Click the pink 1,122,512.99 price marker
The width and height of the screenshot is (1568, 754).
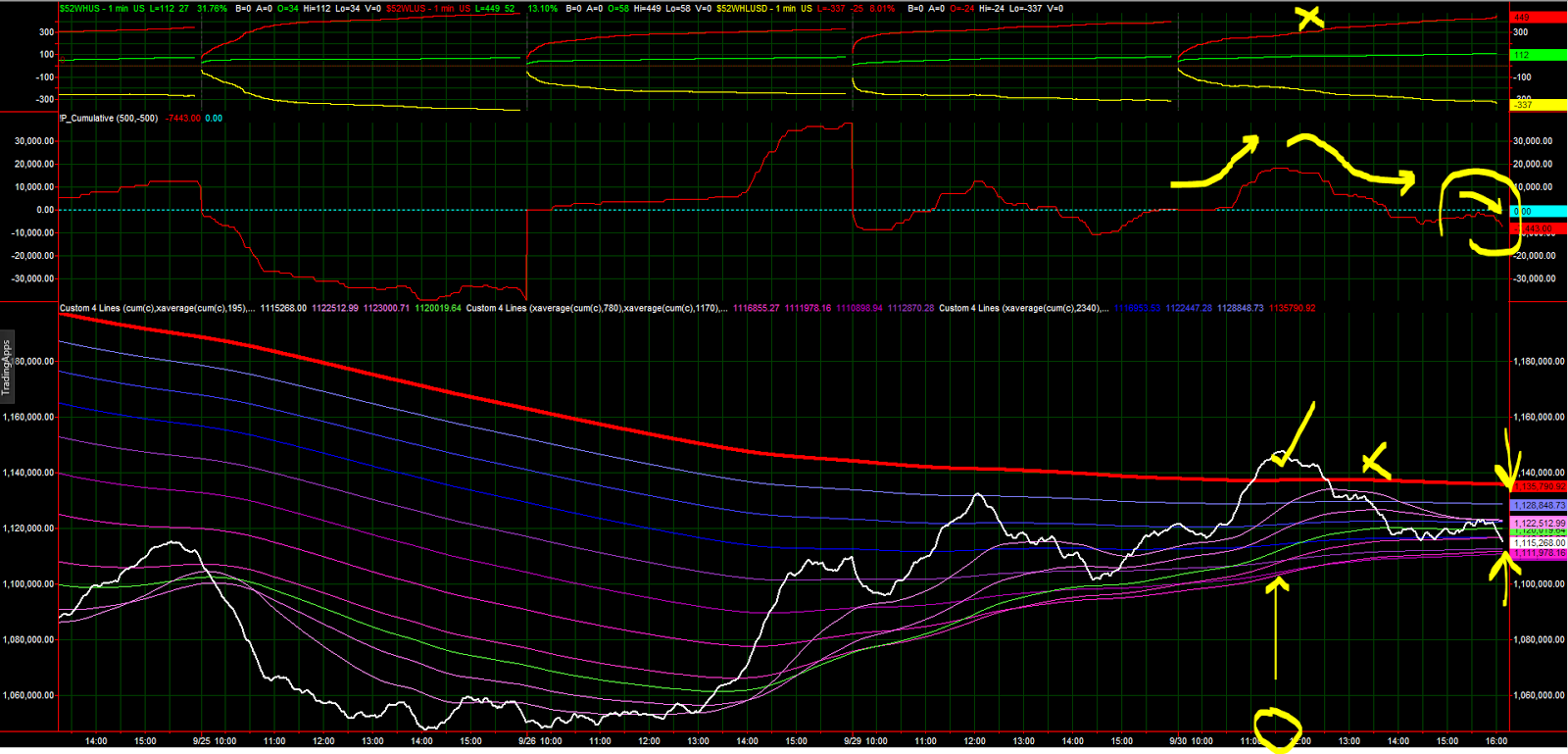(1539, 523)
